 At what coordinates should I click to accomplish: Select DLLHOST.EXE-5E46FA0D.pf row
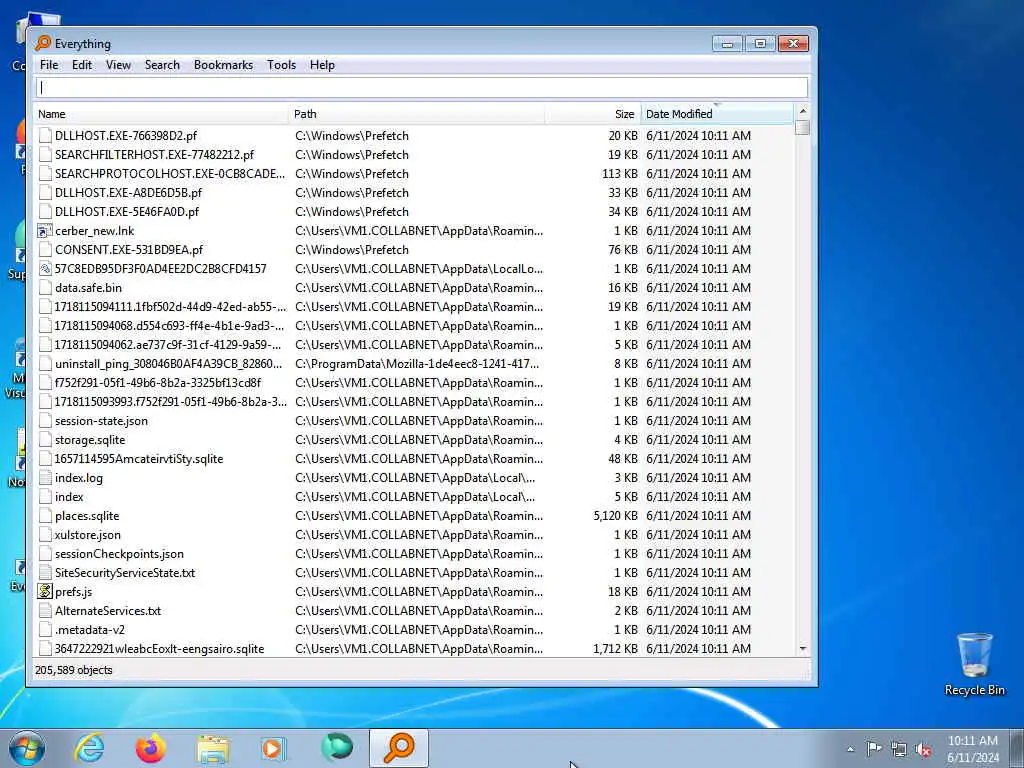(x=414, y=212)
